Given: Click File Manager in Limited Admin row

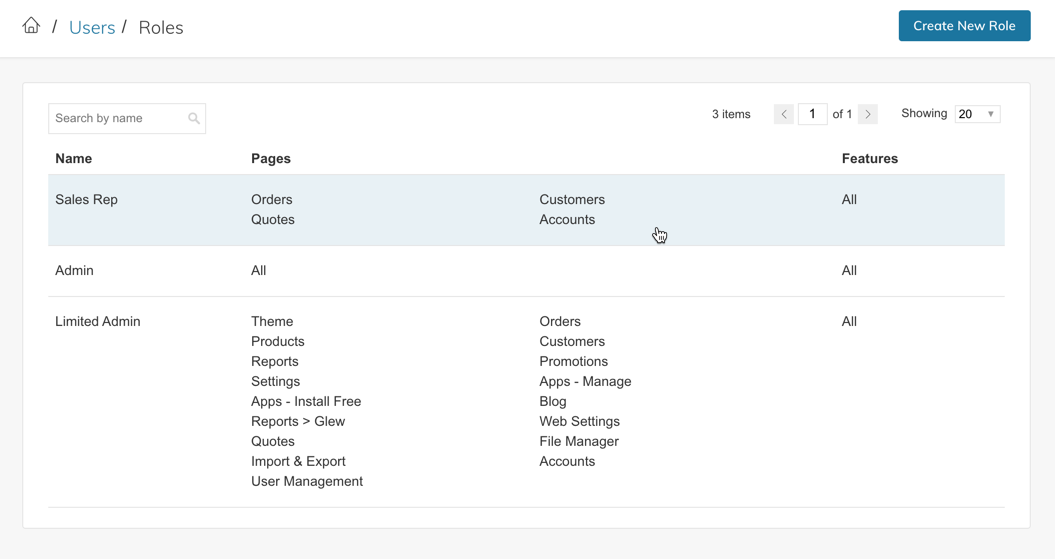Looking at the screenshot, I should (579, 442).
